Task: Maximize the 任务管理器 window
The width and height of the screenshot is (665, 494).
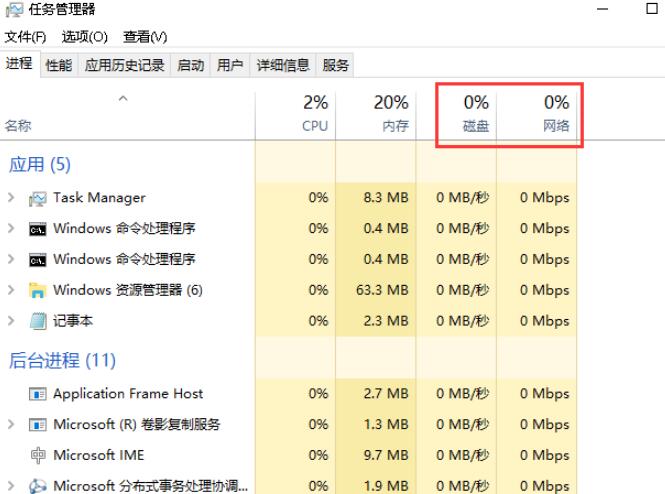Action: click(652, 8)
